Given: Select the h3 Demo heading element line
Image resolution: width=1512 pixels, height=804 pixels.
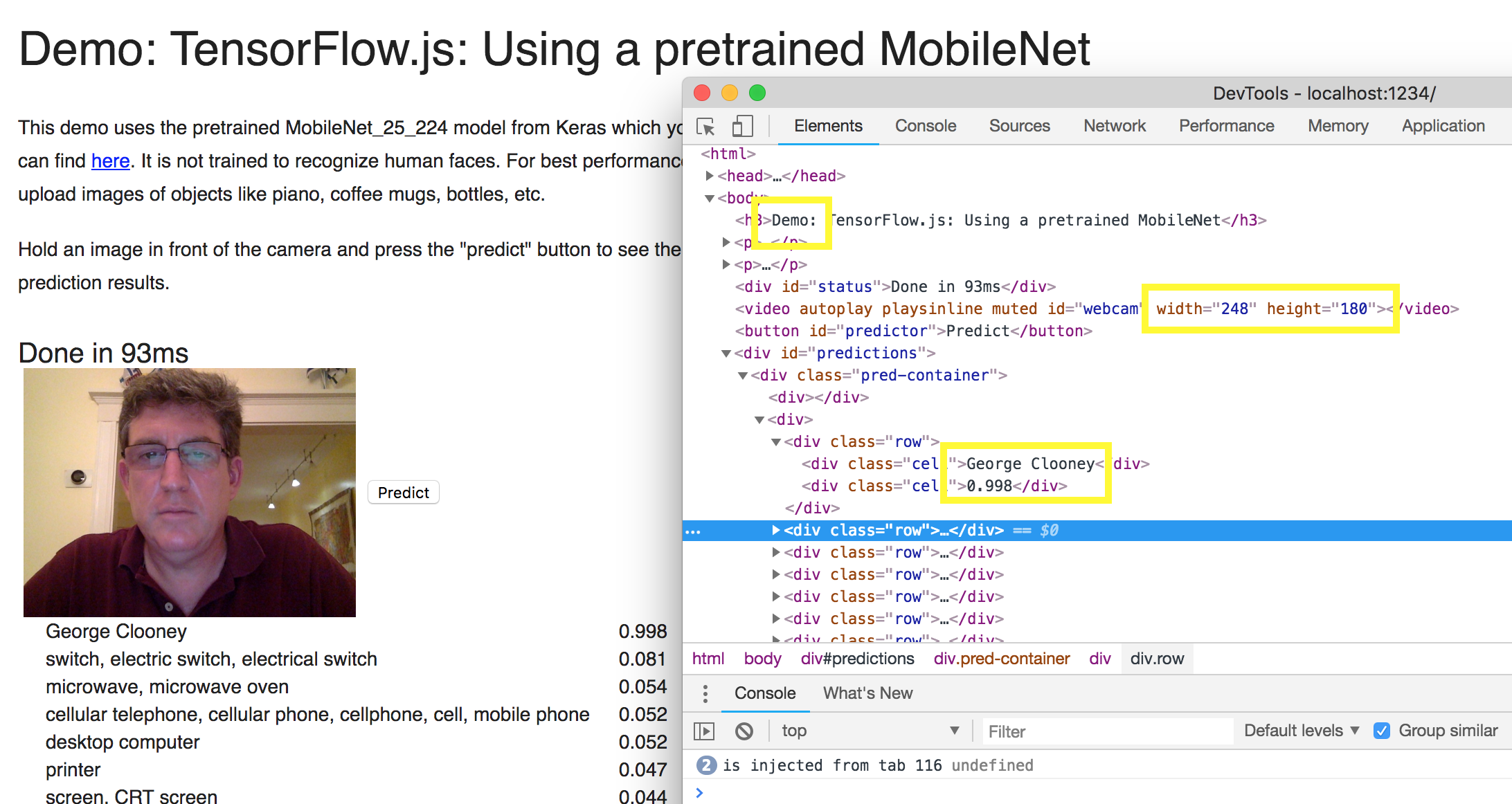Looking at the screenshot, I should 1000,220.
